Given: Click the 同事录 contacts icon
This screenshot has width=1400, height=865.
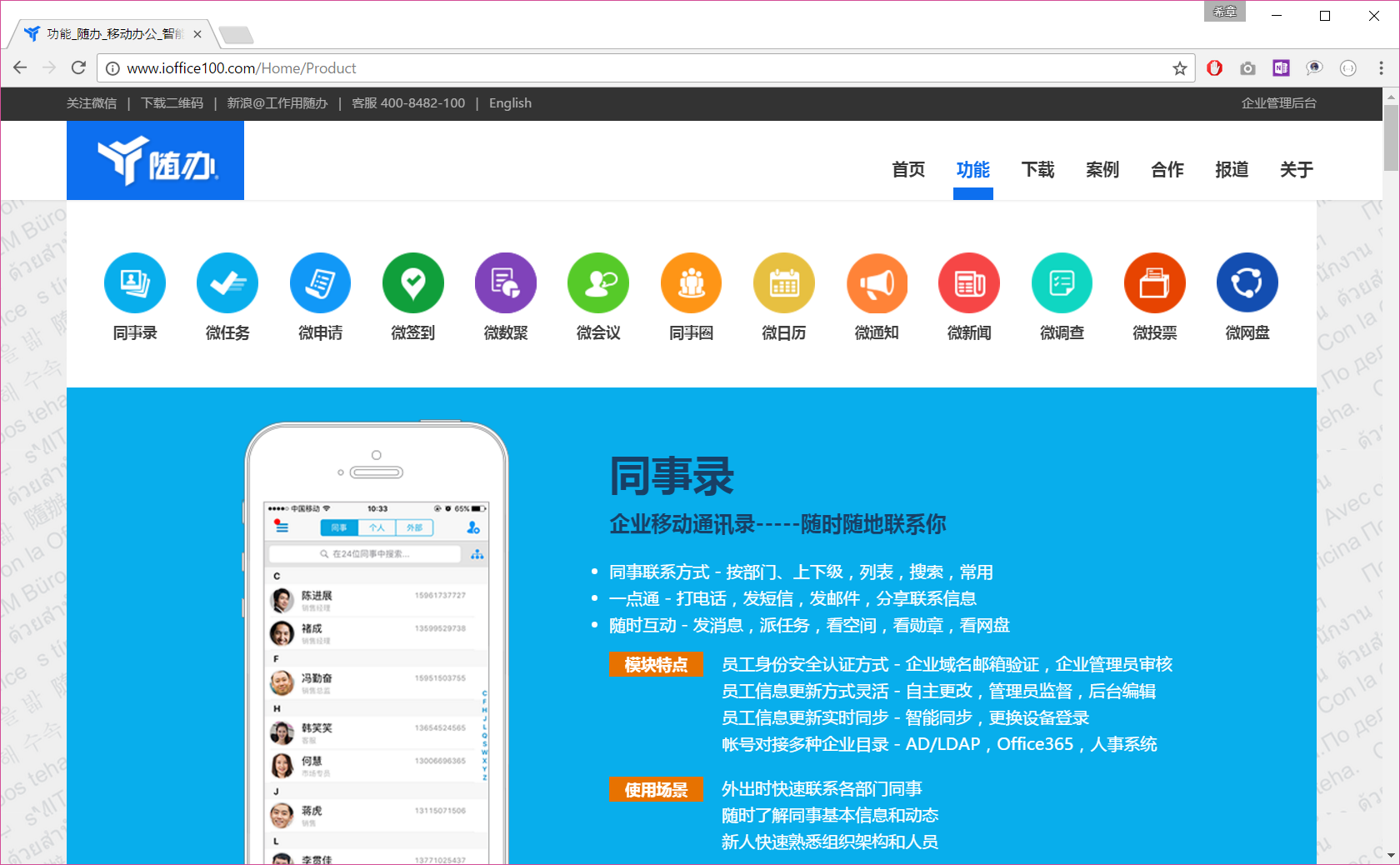Looking at the screenshot, I should (135, 283).
